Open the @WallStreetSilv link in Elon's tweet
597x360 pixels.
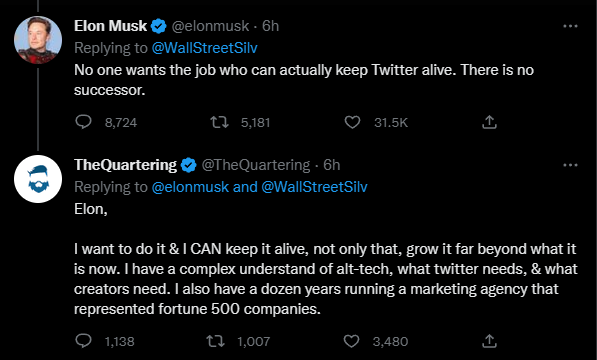pos(204,48)
